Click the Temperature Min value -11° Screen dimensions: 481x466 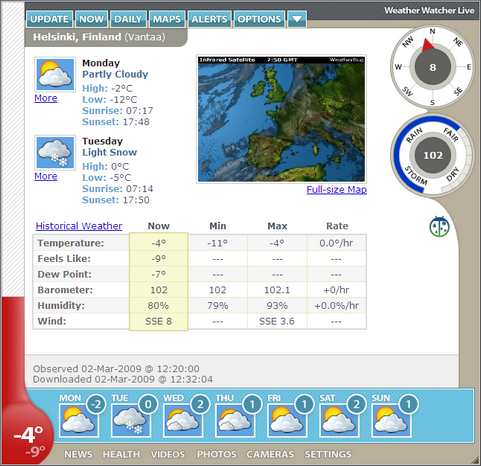click(218, 243)
